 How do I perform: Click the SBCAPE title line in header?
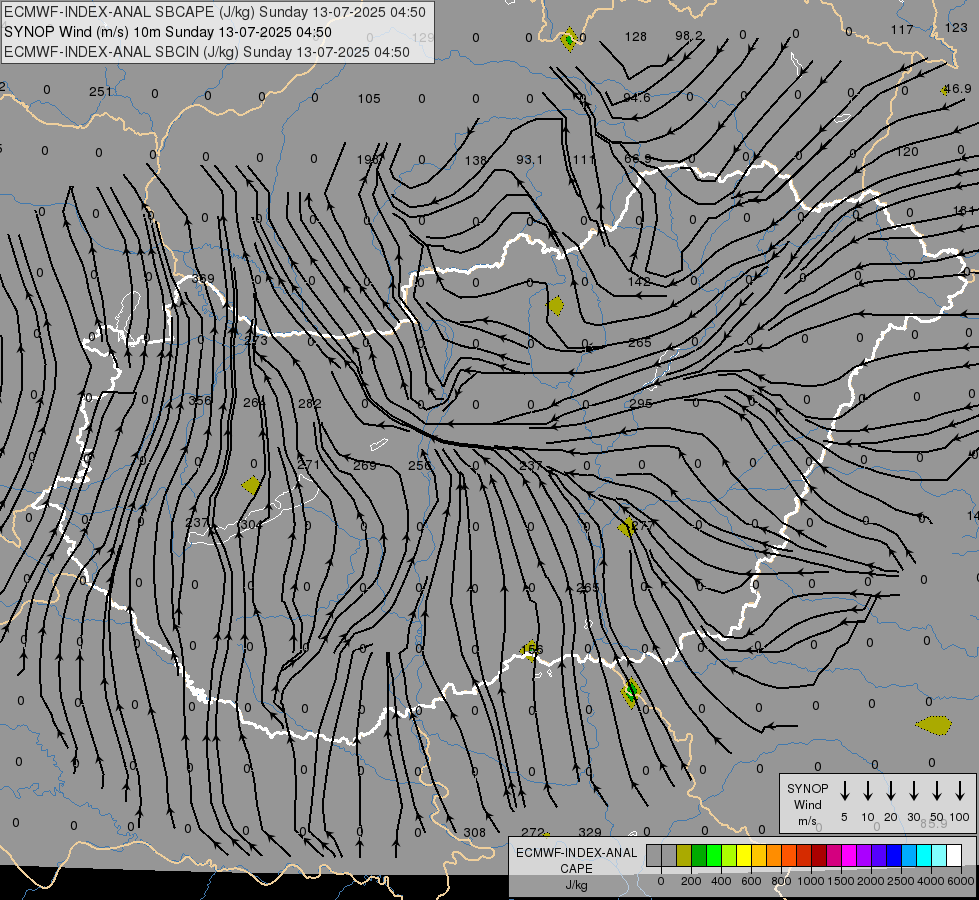point(215,12)
